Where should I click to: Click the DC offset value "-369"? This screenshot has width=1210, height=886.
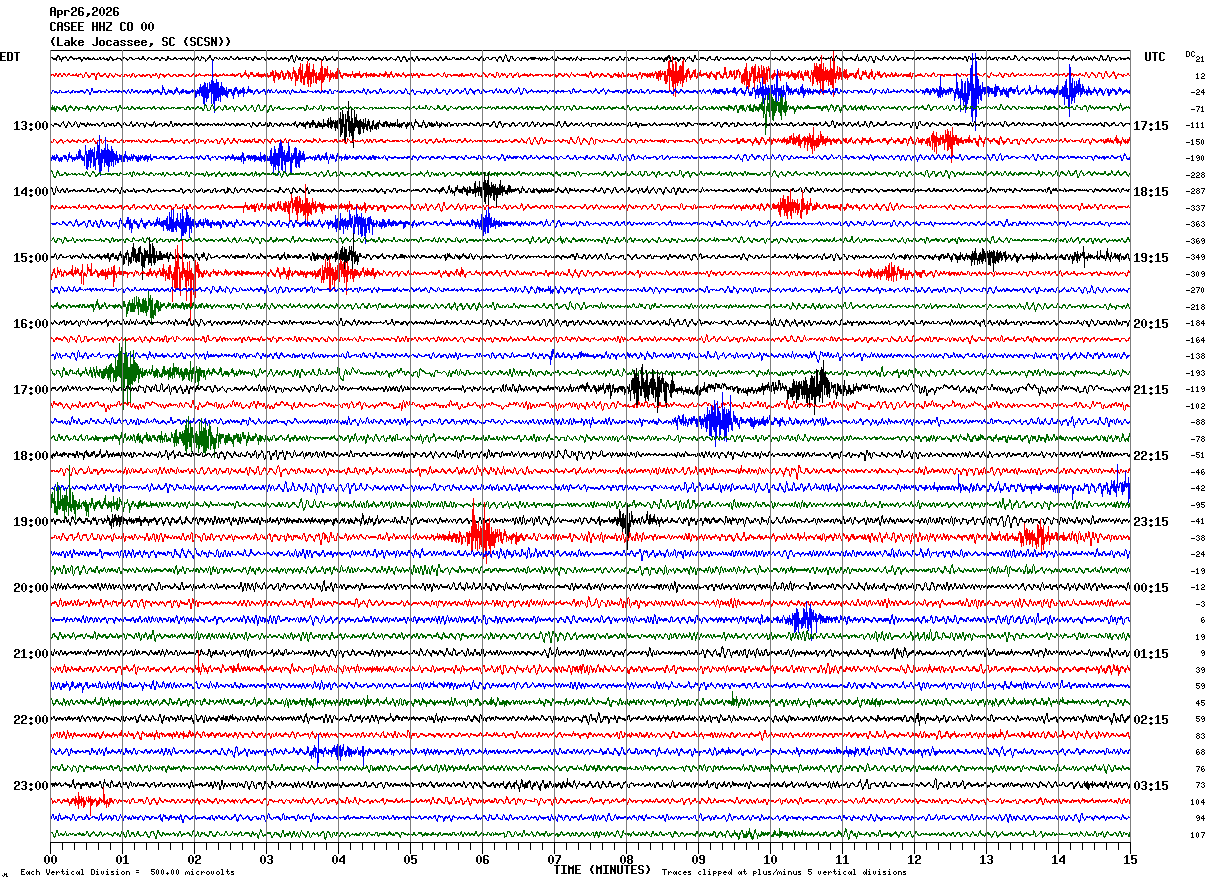(x=1196, y=241)
